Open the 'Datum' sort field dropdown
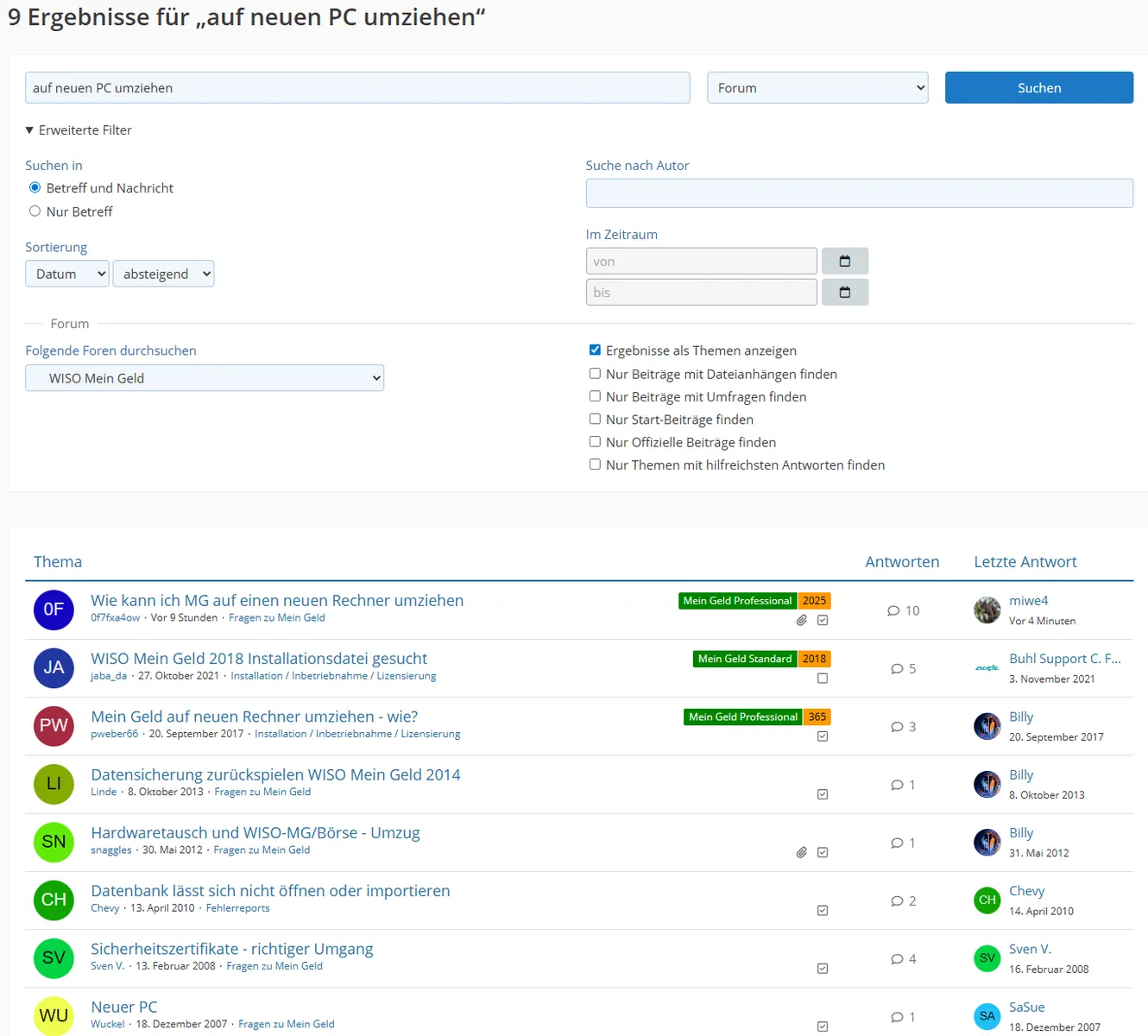 point(67,274)
